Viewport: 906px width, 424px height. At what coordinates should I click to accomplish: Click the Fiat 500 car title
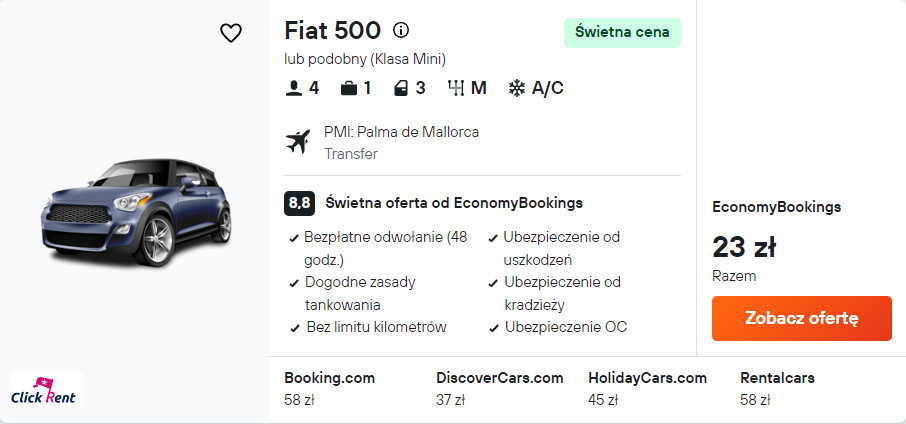(x=330, y=30)
